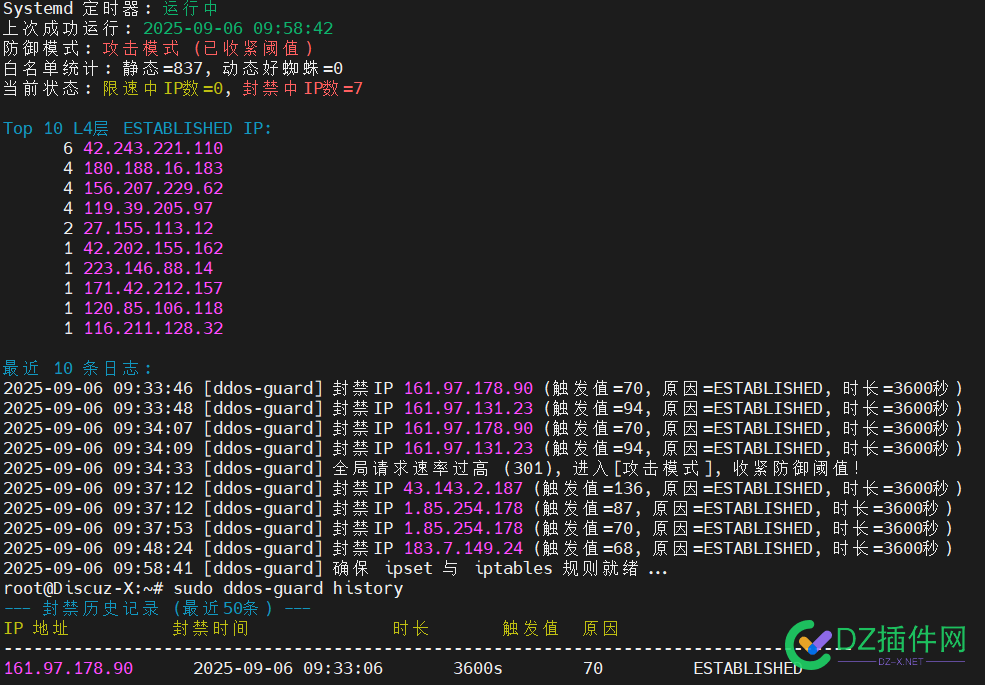The height and width of the screenshot is (685, 985).
Task: Click the trigger value 70 in history row
Action: 593,669
